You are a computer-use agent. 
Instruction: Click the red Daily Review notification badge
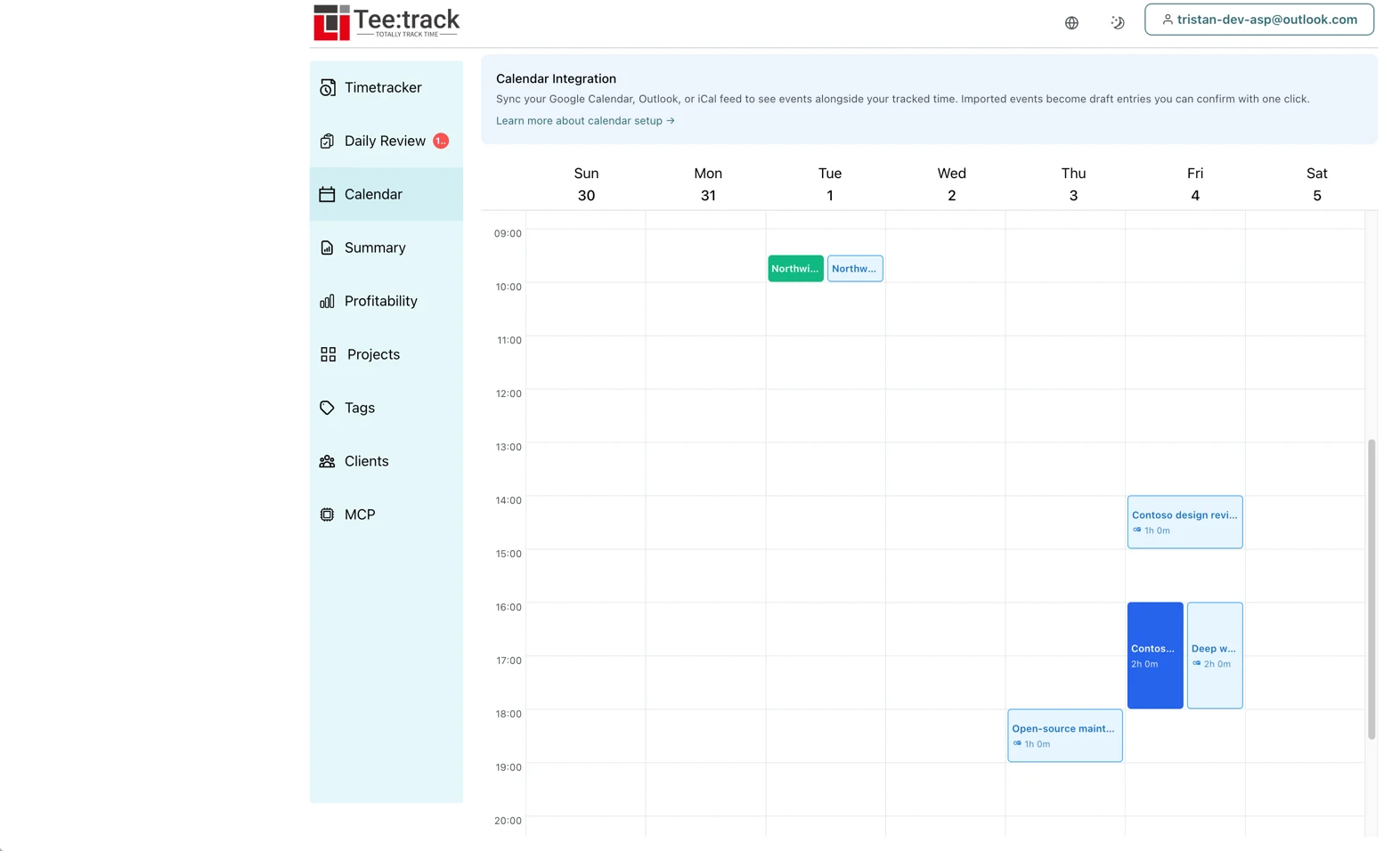click(441, 141)
